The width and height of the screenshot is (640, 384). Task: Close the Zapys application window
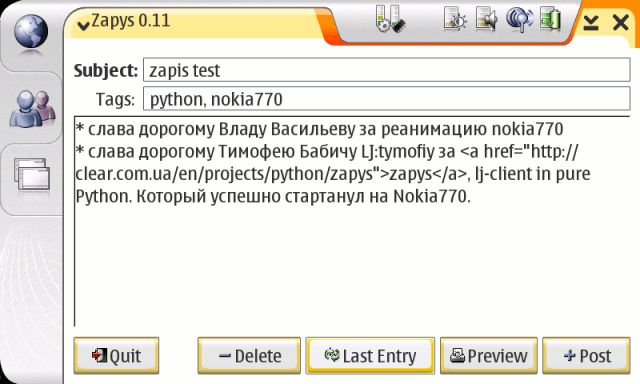coord(620,23)
